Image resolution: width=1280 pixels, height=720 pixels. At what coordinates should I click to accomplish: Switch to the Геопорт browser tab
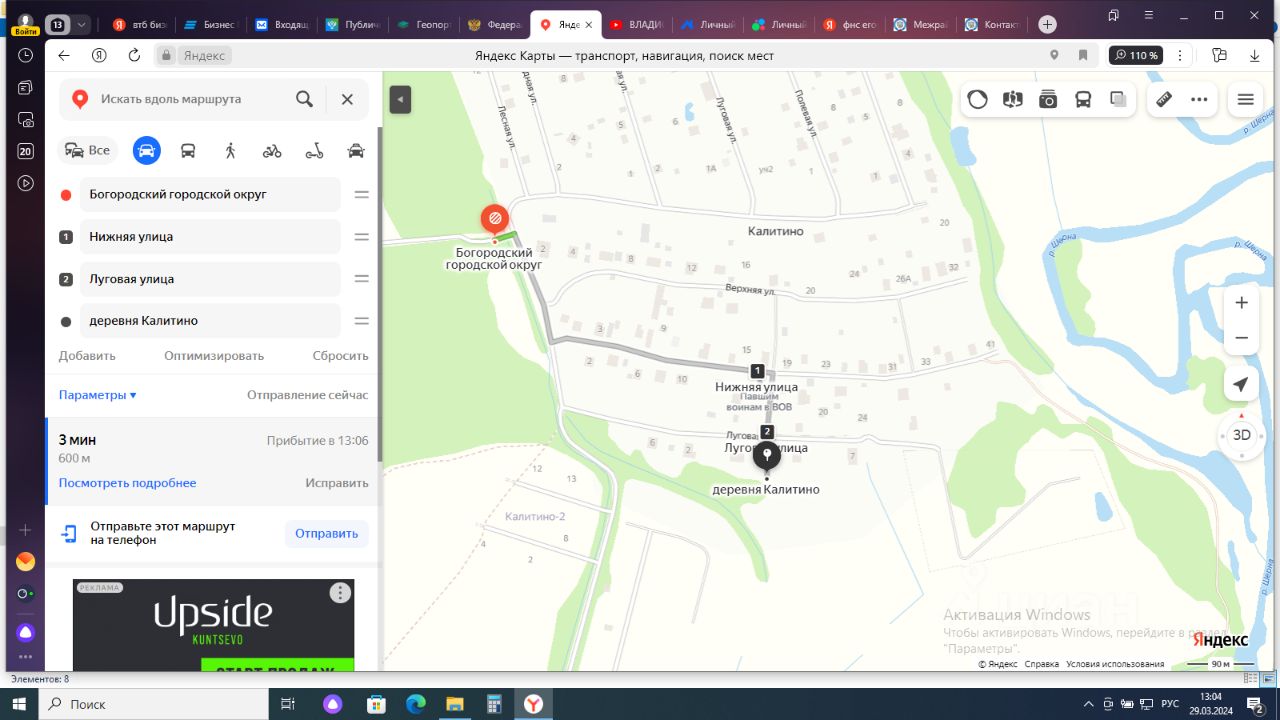pyautogui.click(x=424, y=24)
